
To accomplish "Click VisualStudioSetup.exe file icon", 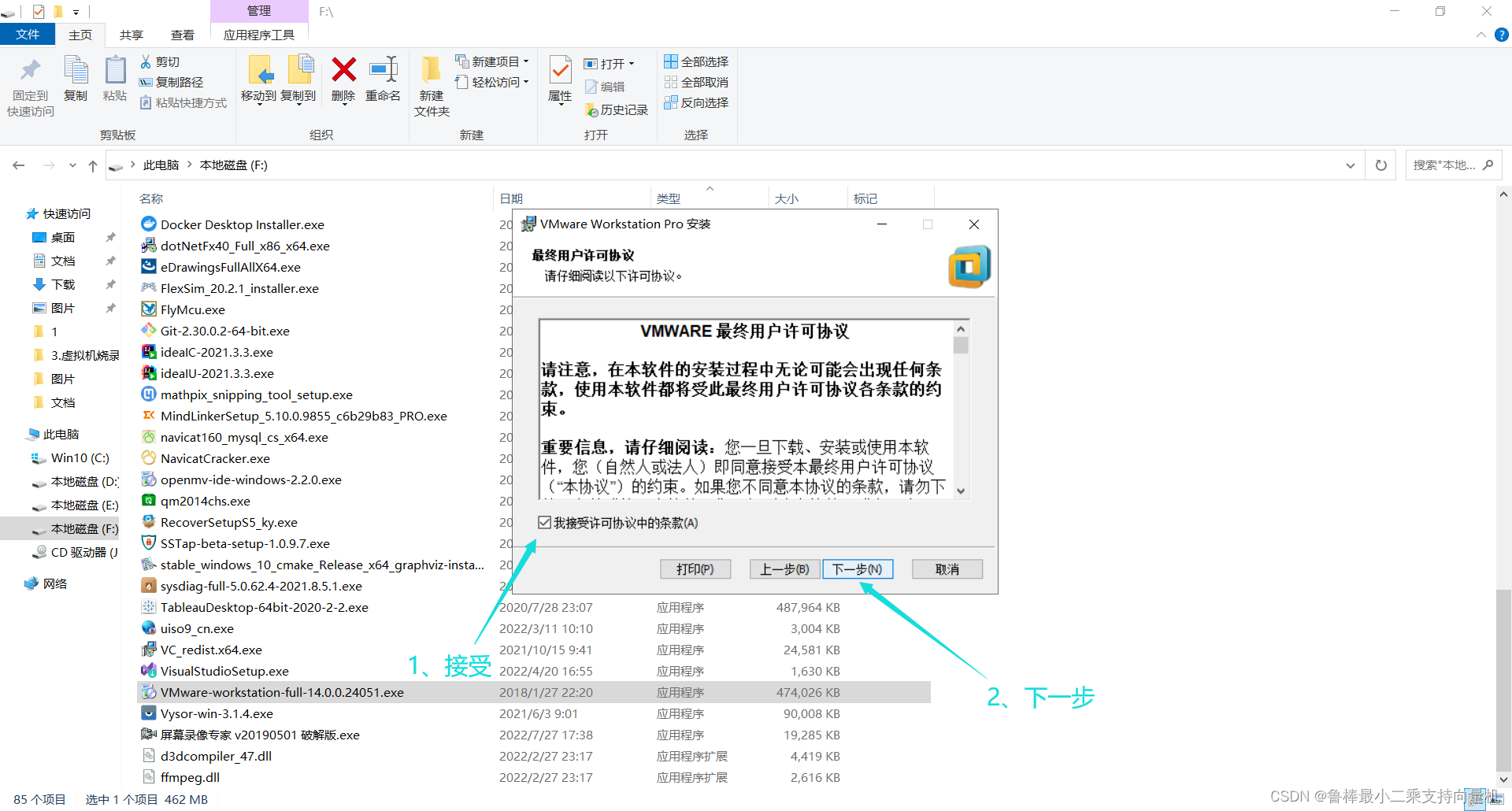I will pyautogui.click(x=148, y=671).
